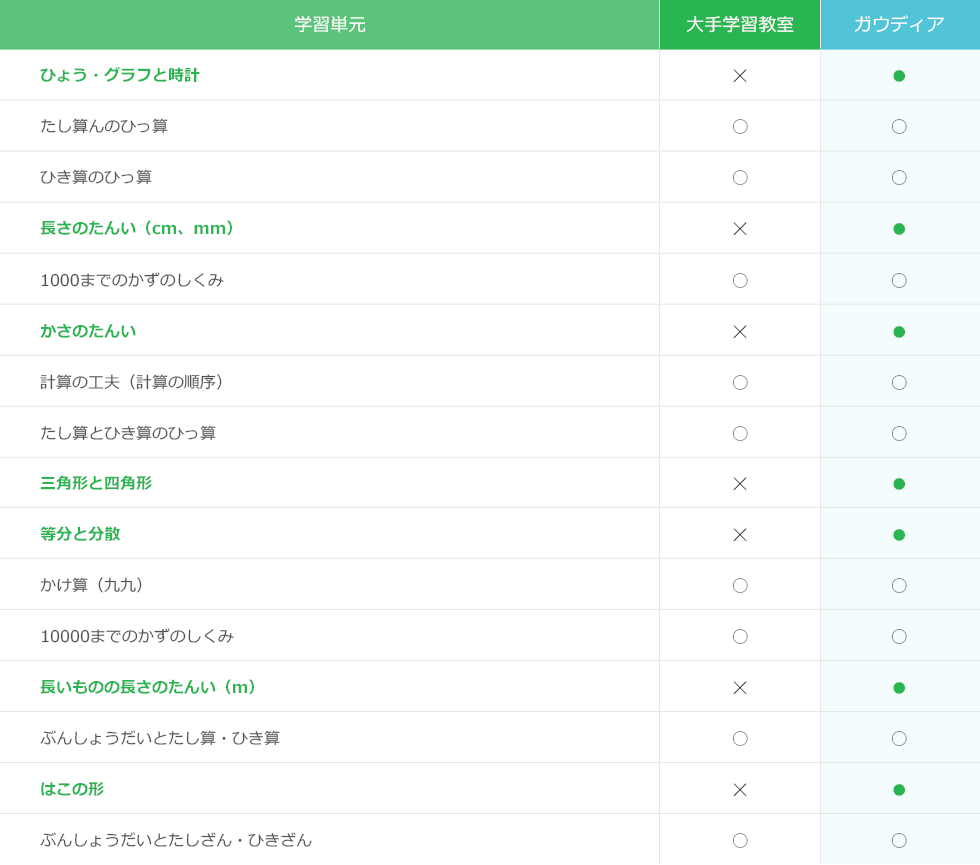The height and width of the screenshot is (865, 980).
Task: Click 大手学習教室 circle for たし算んのひっ算
Action: (740, 127)
